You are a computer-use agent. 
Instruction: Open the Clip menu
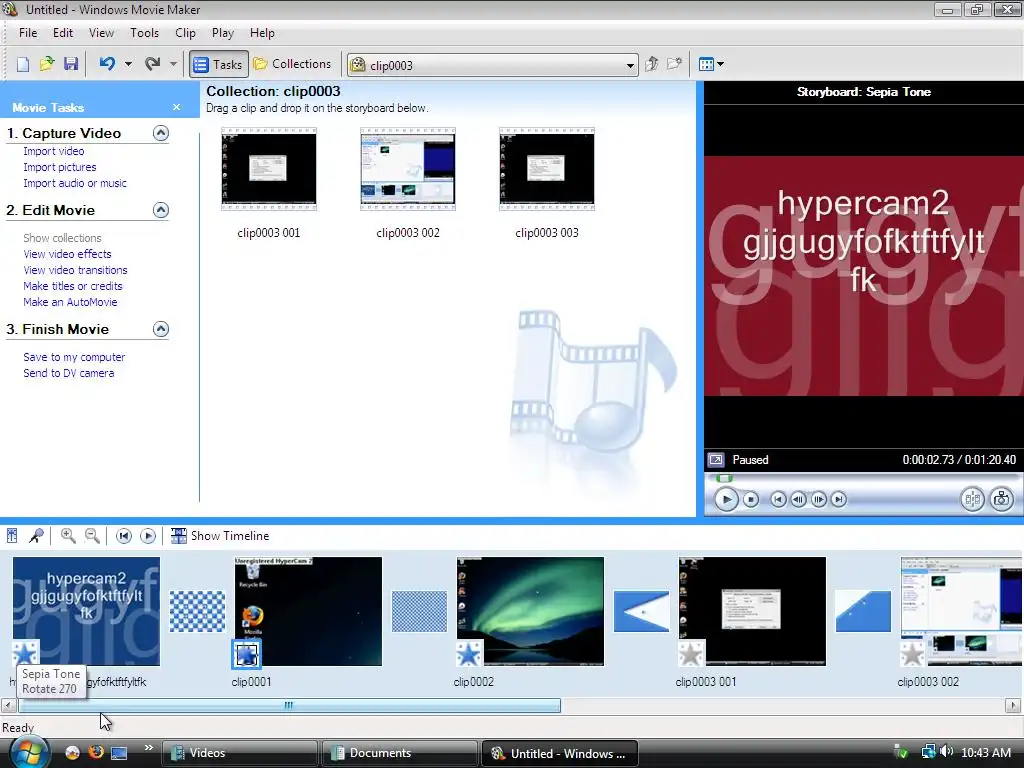click(185, 33)
